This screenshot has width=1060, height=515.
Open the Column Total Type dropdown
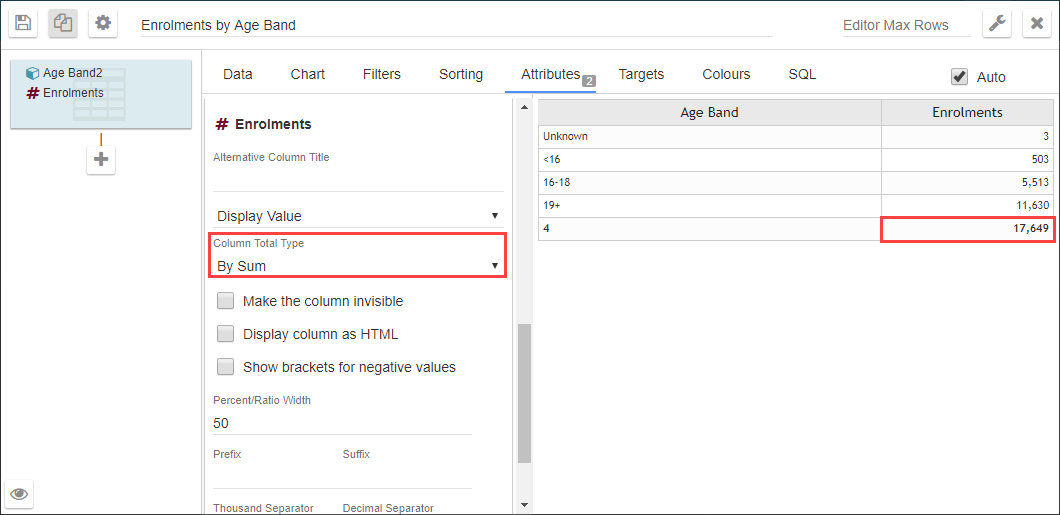pos(358,266)
